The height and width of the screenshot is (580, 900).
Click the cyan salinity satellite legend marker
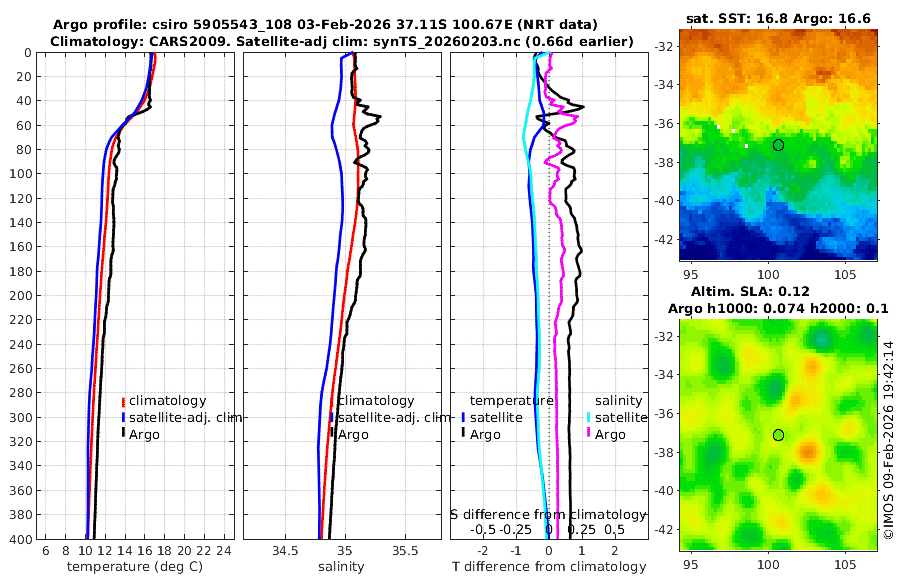[x=589, y=418]
